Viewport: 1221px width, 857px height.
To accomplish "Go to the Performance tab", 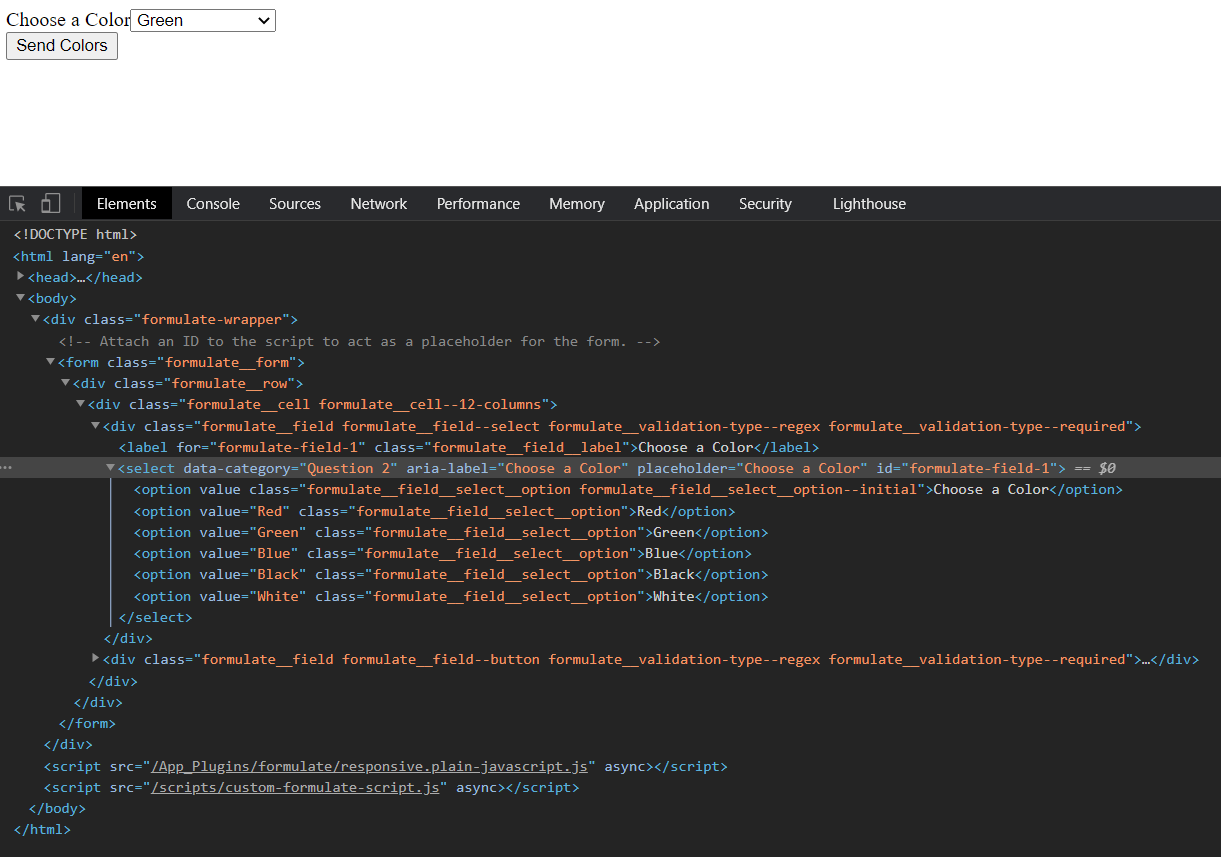I will click(478, 204).
